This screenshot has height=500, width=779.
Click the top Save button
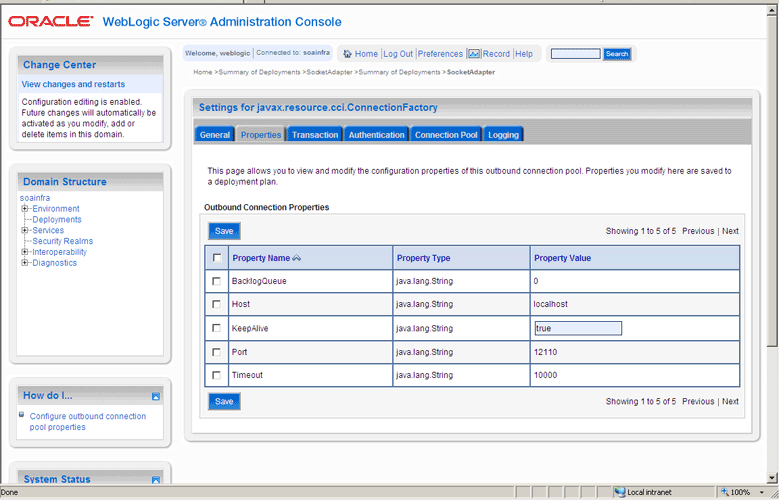coord(224,231)
